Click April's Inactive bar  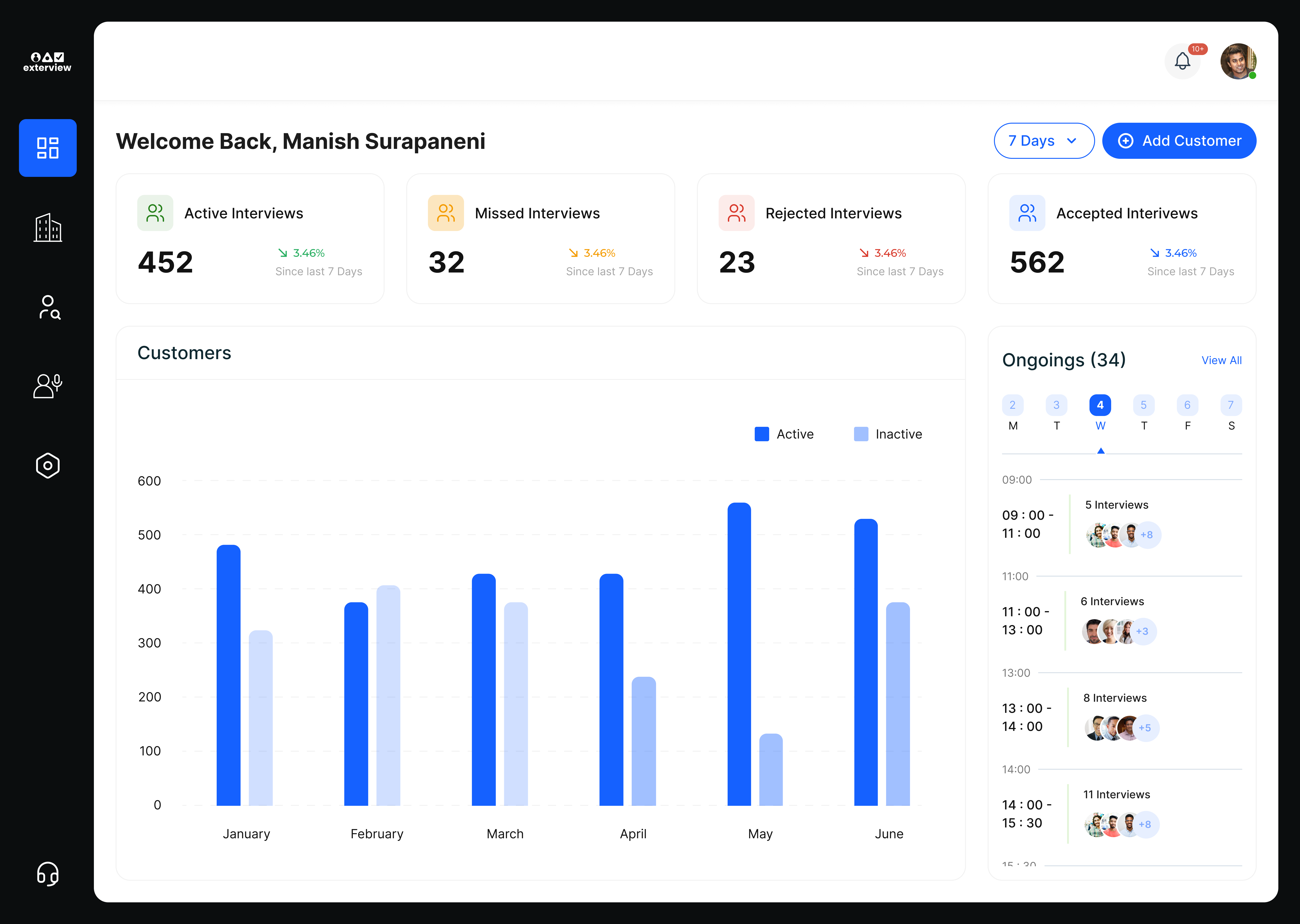(x=644, y=741)
